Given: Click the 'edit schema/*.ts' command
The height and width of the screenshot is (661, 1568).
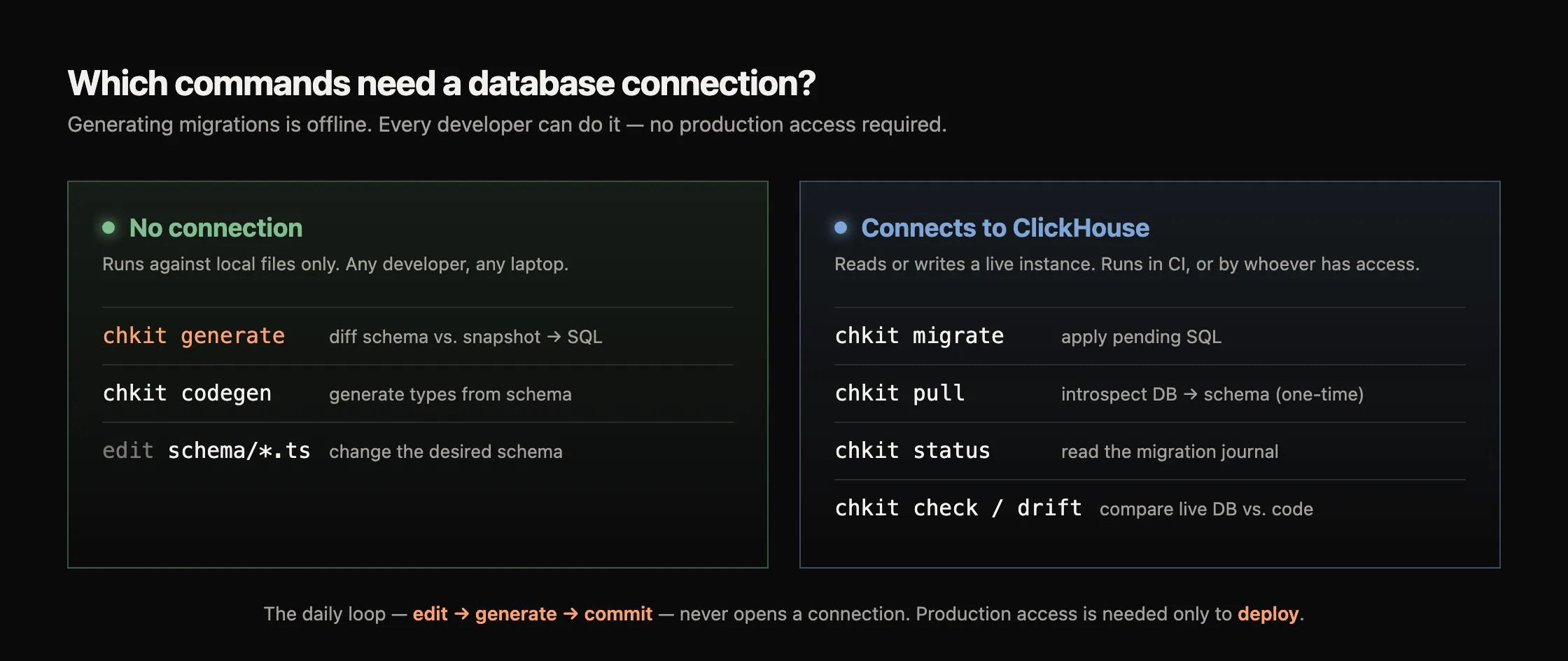Looking at the screenshot, I should 206,451.
